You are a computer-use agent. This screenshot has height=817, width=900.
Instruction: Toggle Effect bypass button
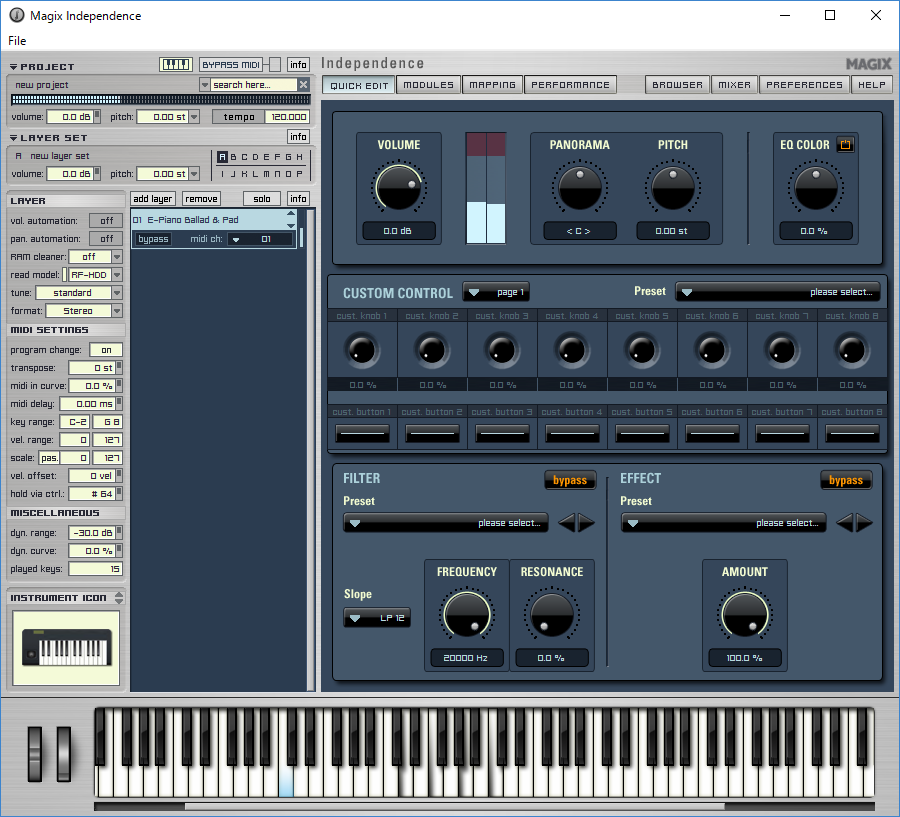coord(846,480)
